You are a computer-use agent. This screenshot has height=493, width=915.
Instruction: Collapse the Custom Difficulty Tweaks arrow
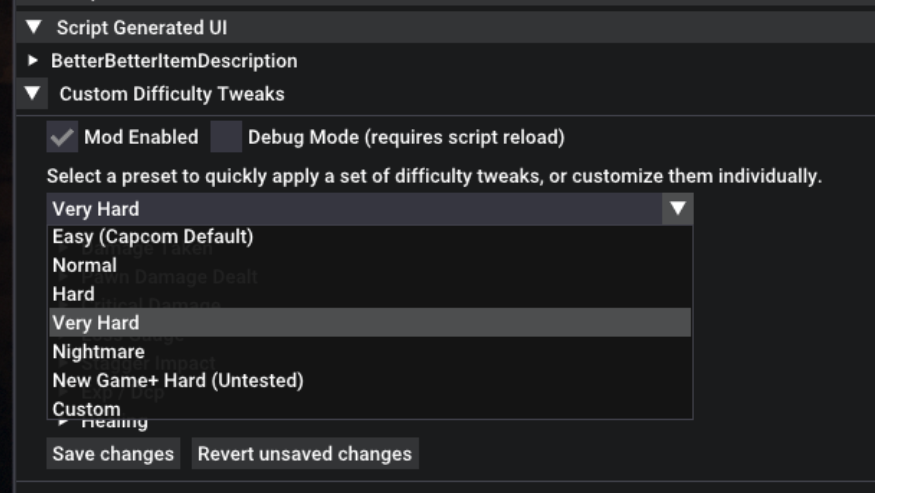coord(34,94)
